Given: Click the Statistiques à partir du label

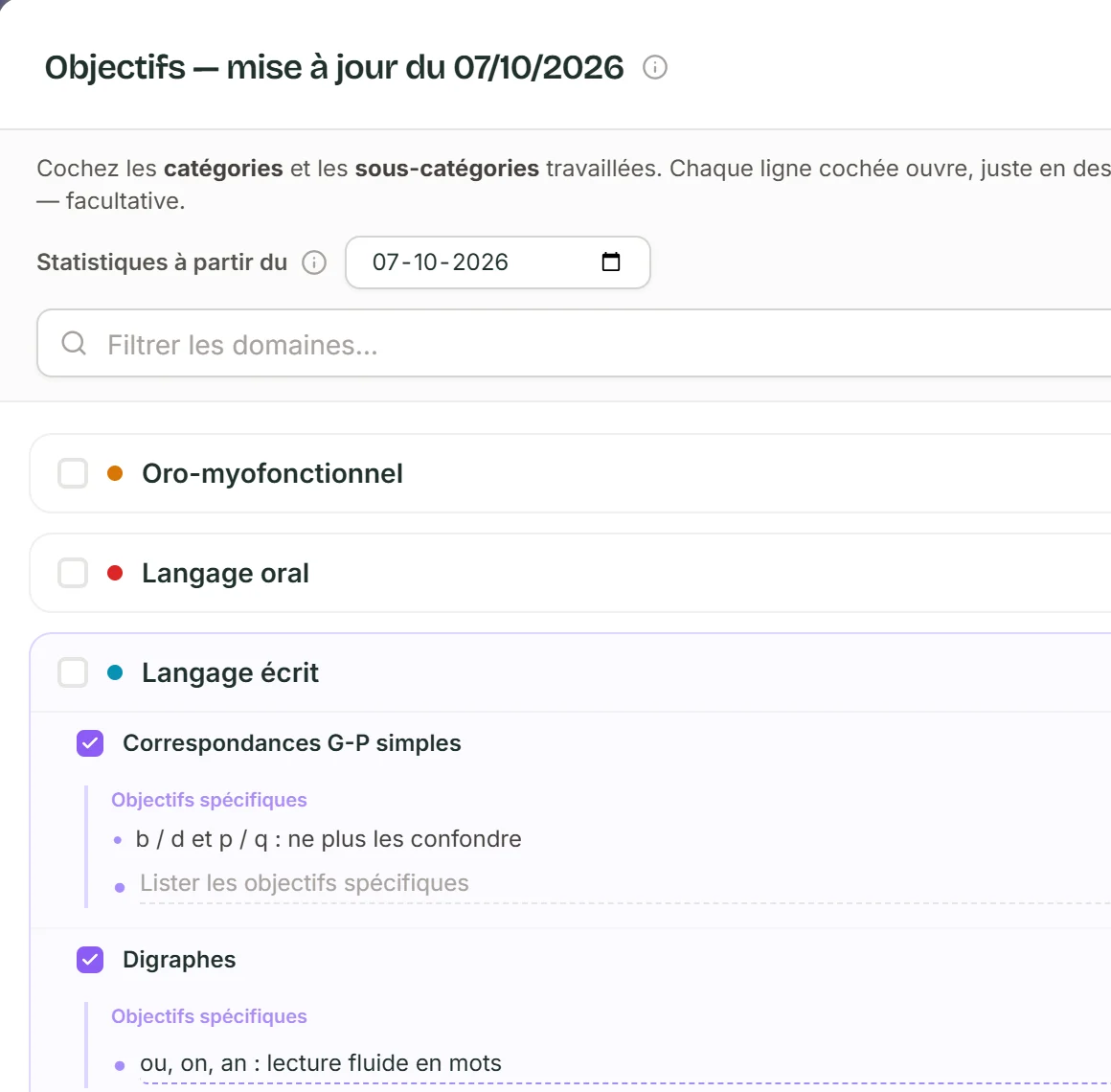Looking at the screenshot, I should [162, 262].
